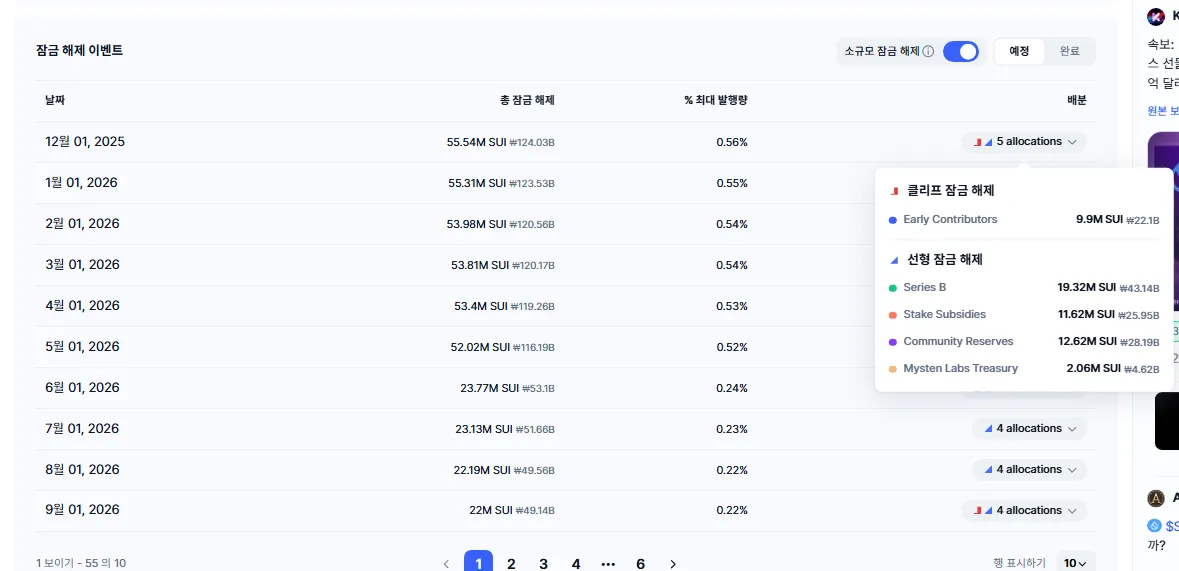Click the green dot next to Series B
Screen dimensions: 1179x571
(x=893, y=288)
